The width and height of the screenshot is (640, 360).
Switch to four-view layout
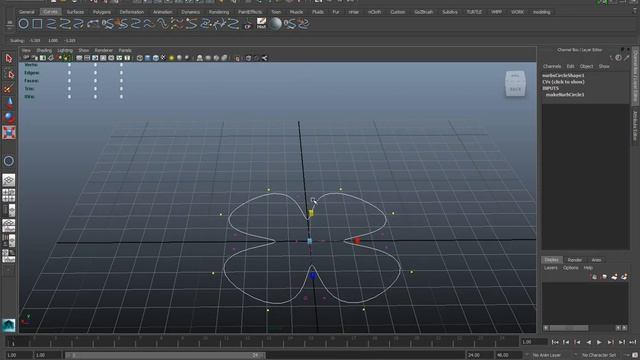(x=9, y=195)
